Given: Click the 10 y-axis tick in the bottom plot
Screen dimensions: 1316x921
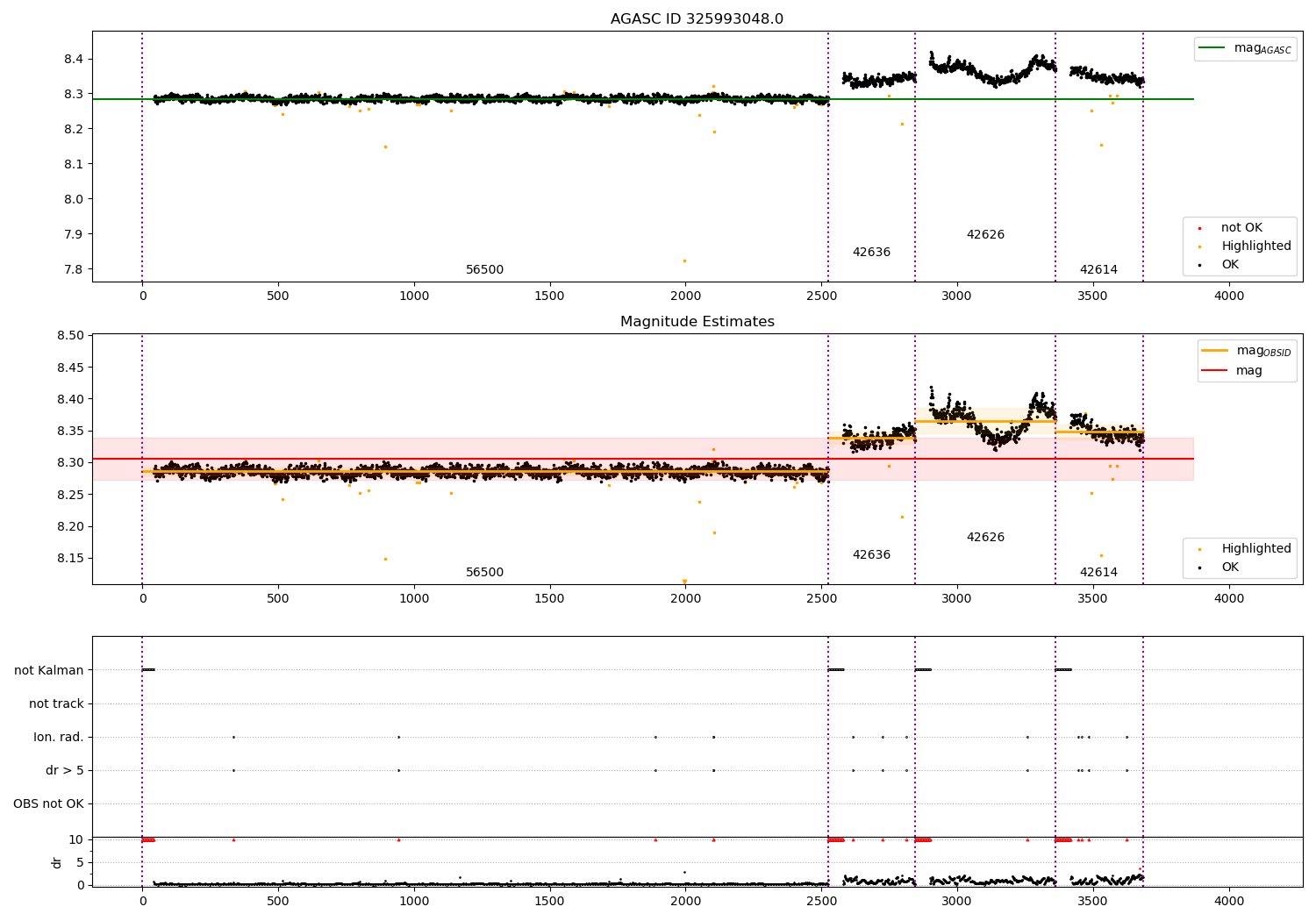Looking at the screenshot, I should 77,840.
